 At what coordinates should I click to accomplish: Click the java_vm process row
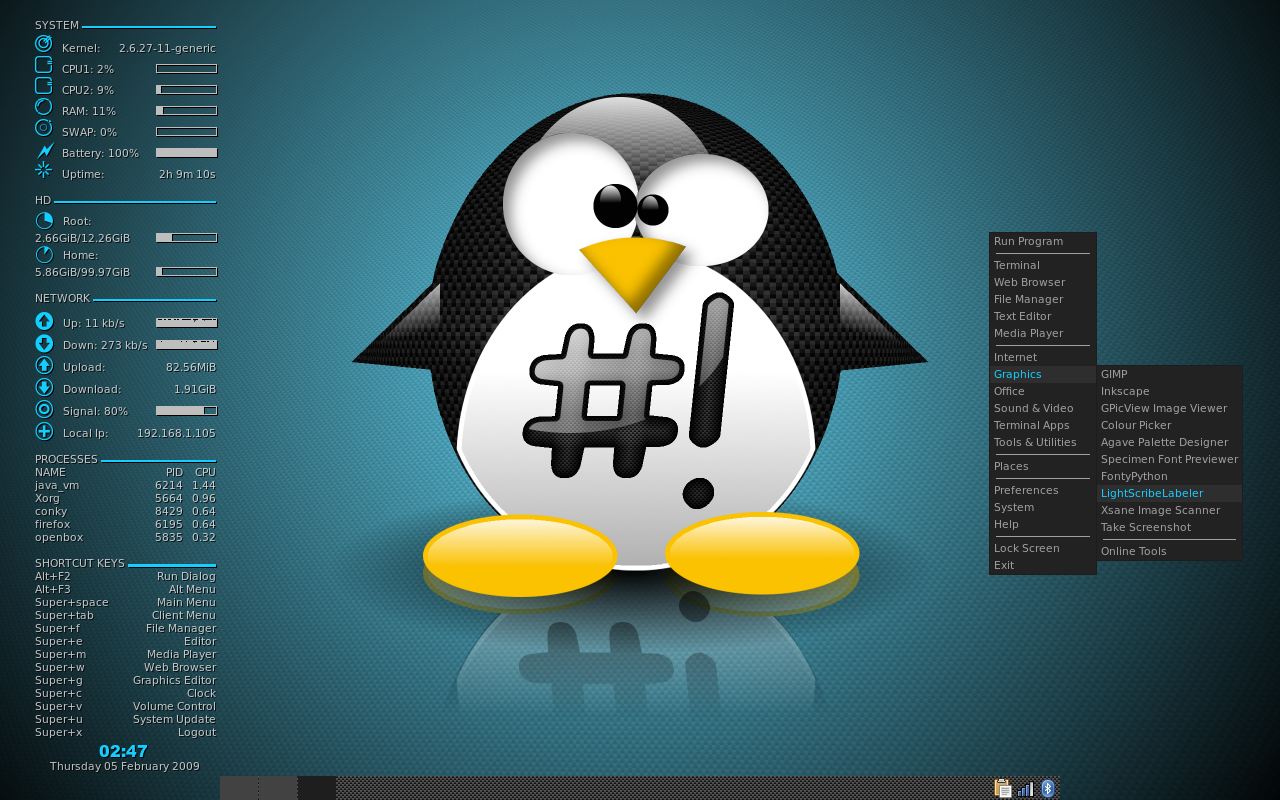(x=125, y=485)
